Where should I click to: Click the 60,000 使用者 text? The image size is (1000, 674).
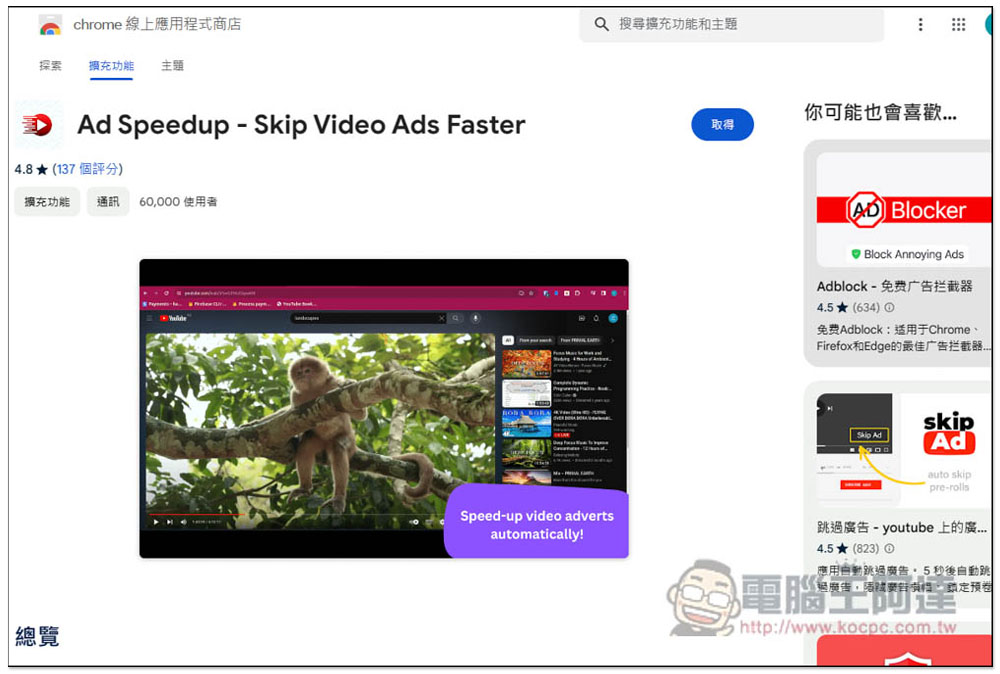click(x=178, y=201)
